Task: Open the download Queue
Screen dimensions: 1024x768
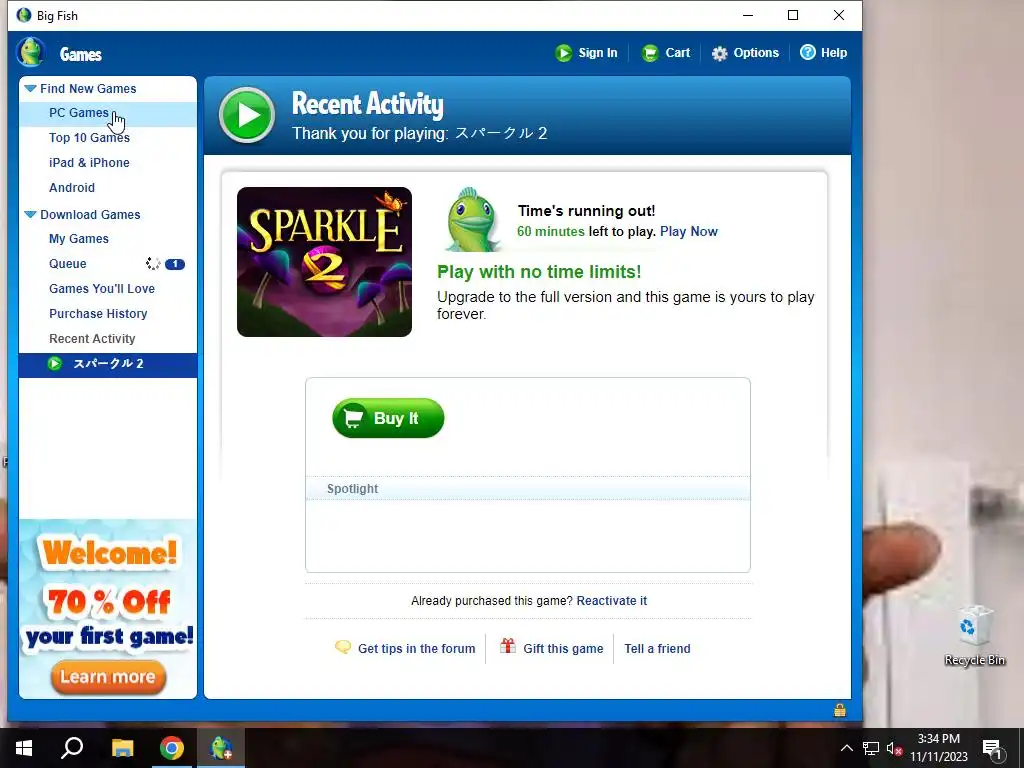Action: click(68, 264)
